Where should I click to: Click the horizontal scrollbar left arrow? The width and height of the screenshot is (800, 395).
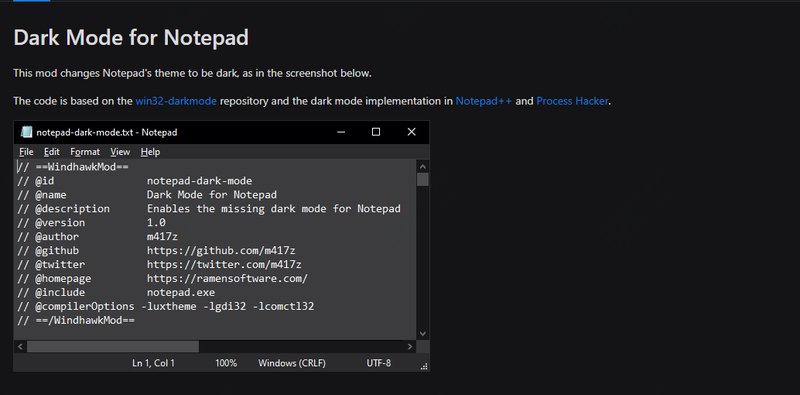(20, 347)
